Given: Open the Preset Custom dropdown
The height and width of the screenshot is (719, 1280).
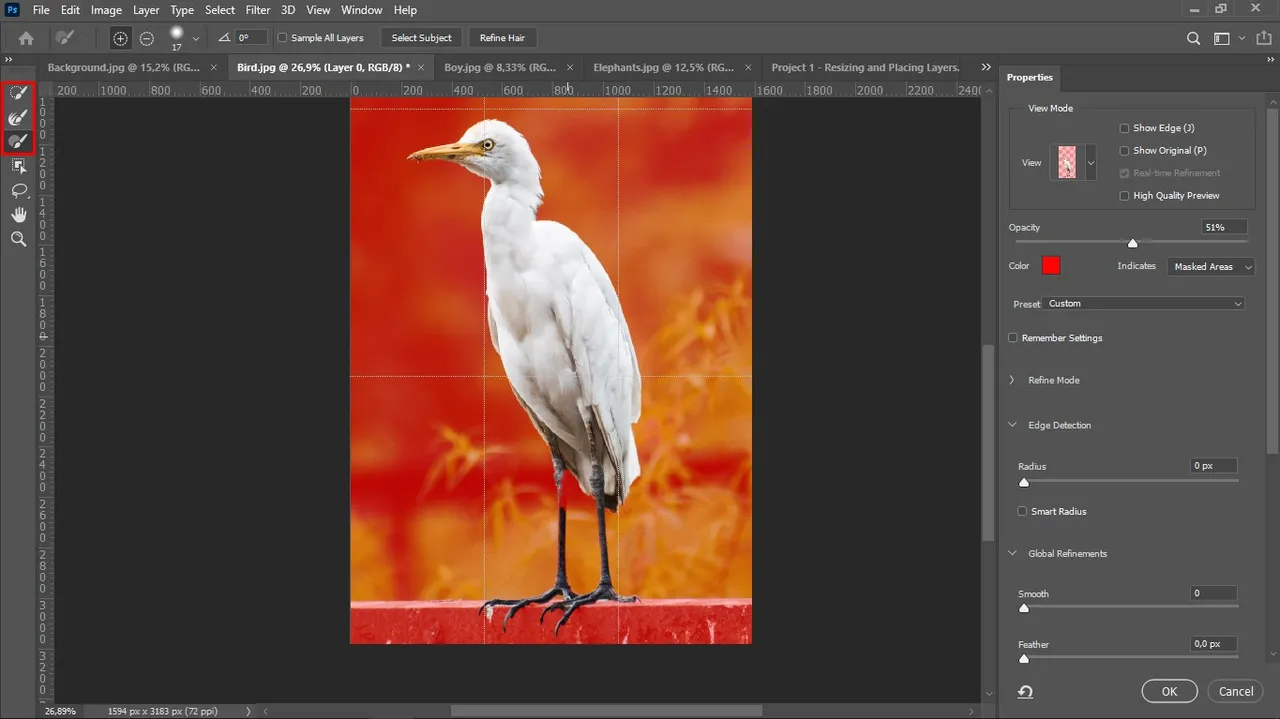Looking at the screenshot, I should pos(1144,303).
